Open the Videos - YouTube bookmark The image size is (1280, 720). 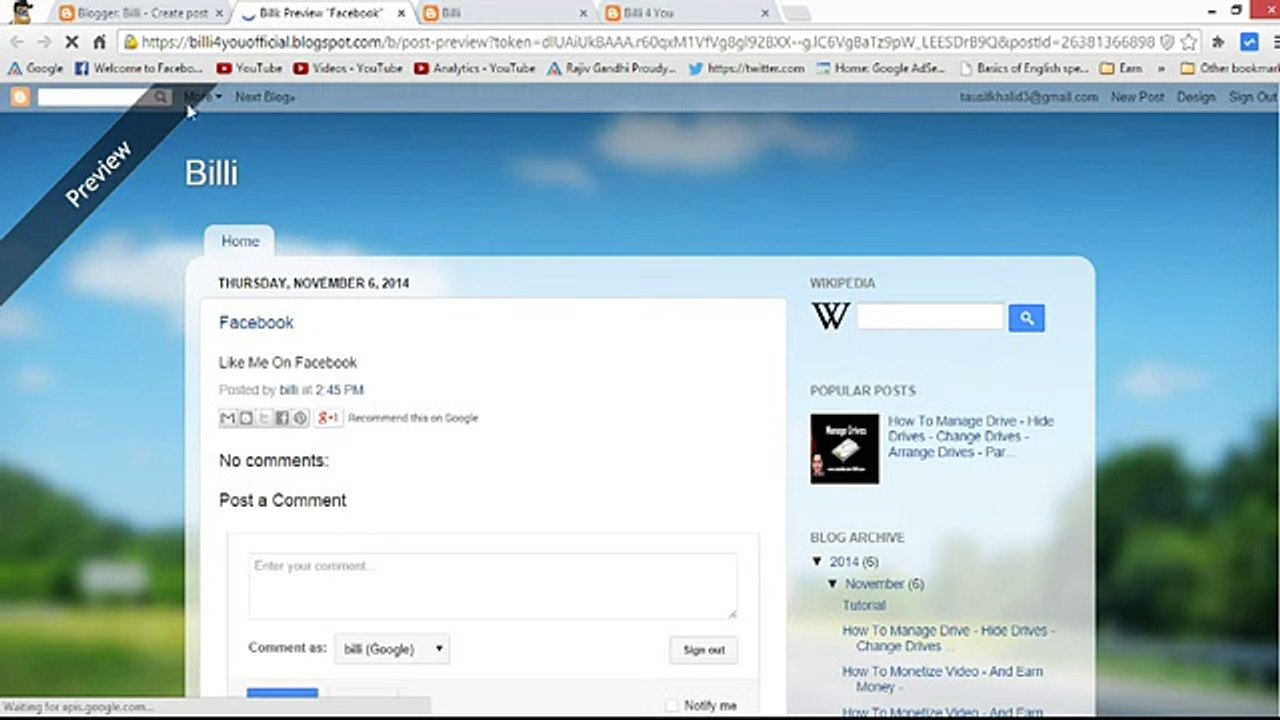coord(347,68)
